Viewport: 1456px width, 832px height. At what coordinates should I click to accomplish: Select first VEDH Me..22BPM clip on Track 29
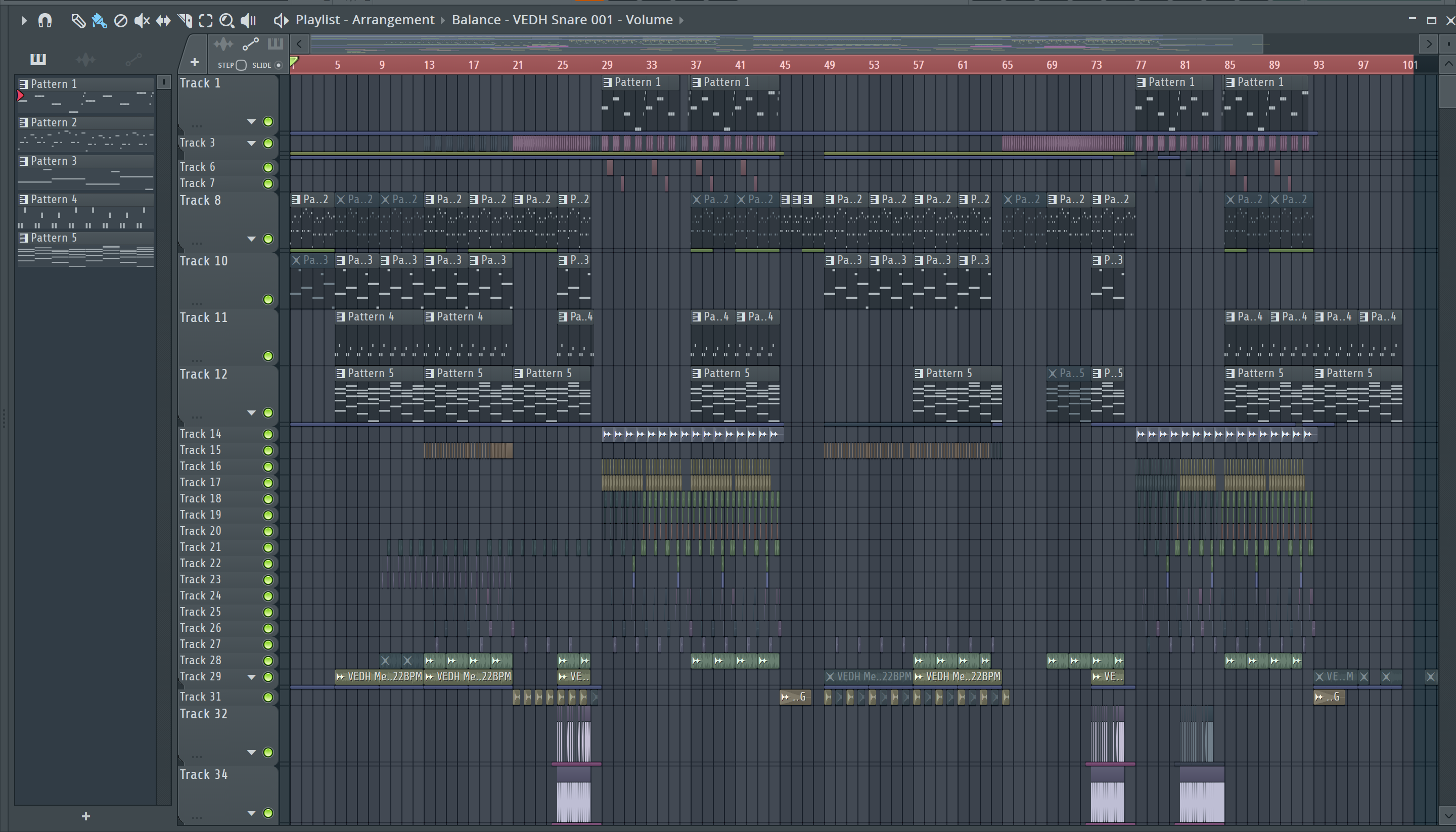(379, 677)
